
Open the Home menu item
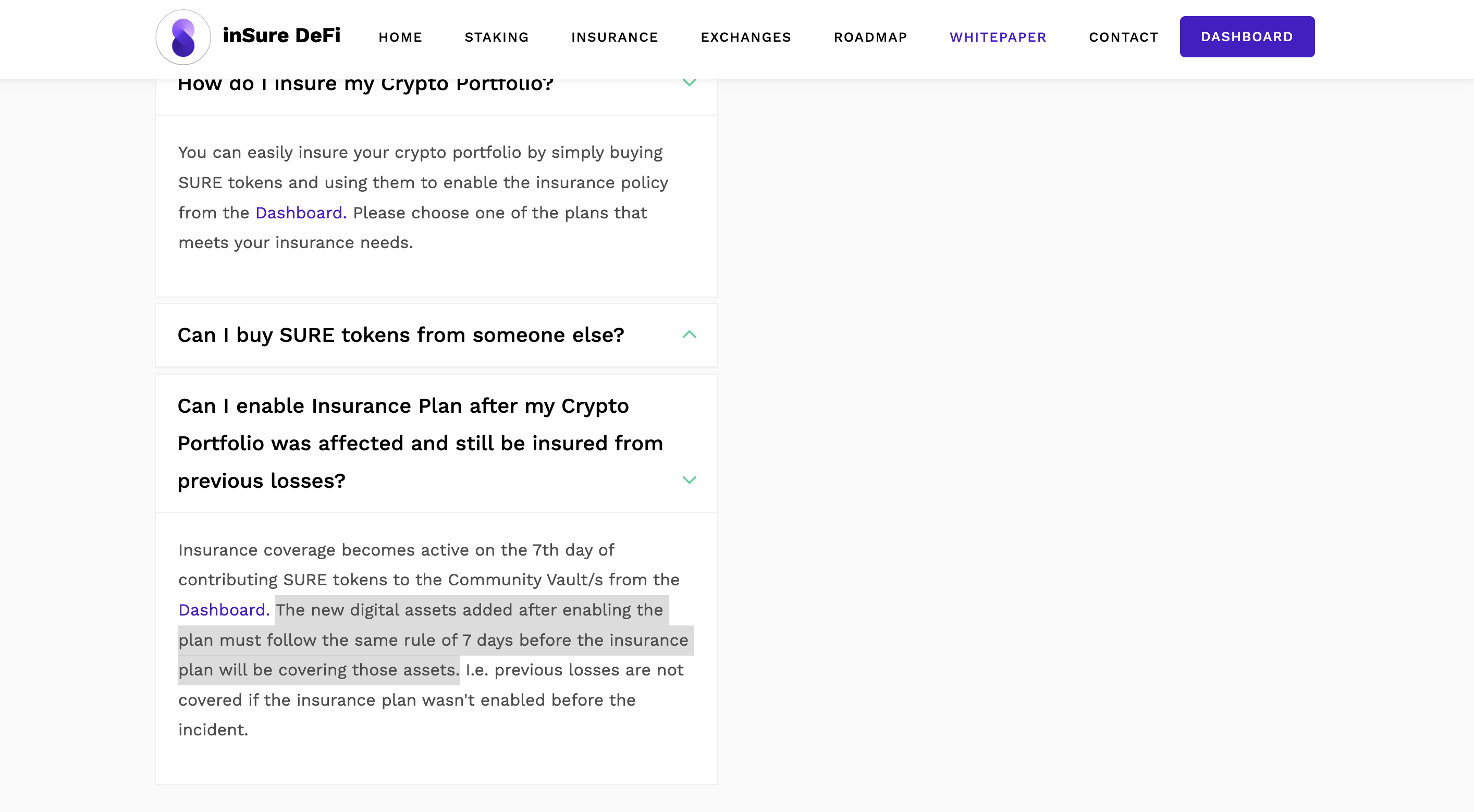(x=400, y=37)
